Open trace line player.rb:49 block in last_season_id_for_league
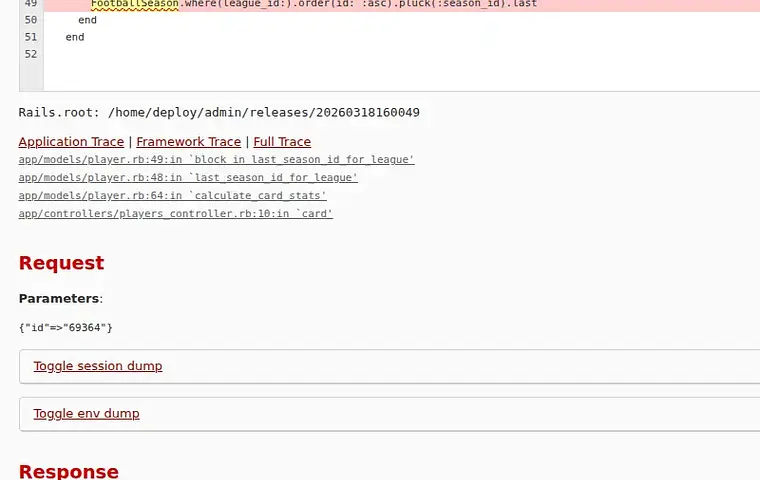Screen dimensions: 760x480 click(x=216, y=160)
